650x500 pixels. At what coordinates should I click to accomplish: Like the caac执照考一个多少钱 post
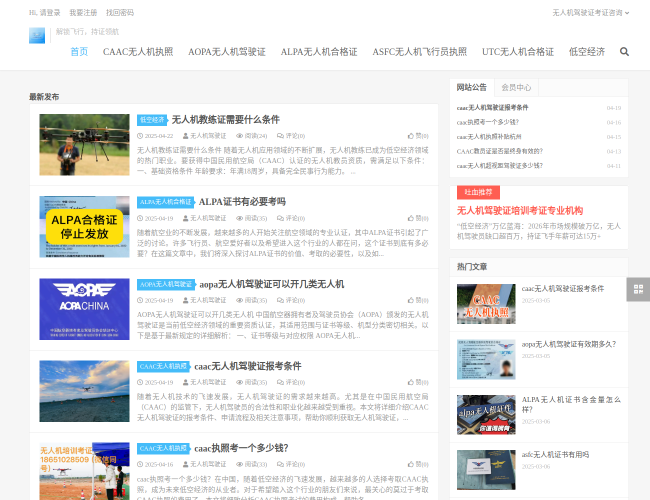click(418, 464)
